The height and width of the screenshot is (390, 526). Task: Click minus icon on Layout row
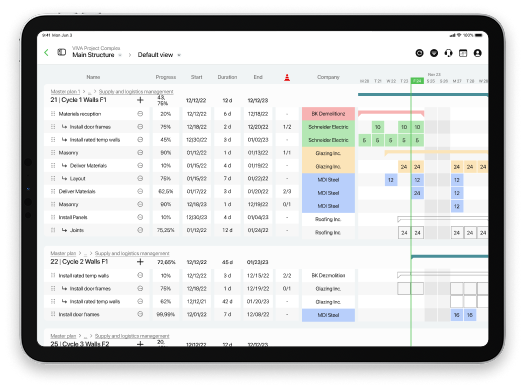click(x=140, y=178)
